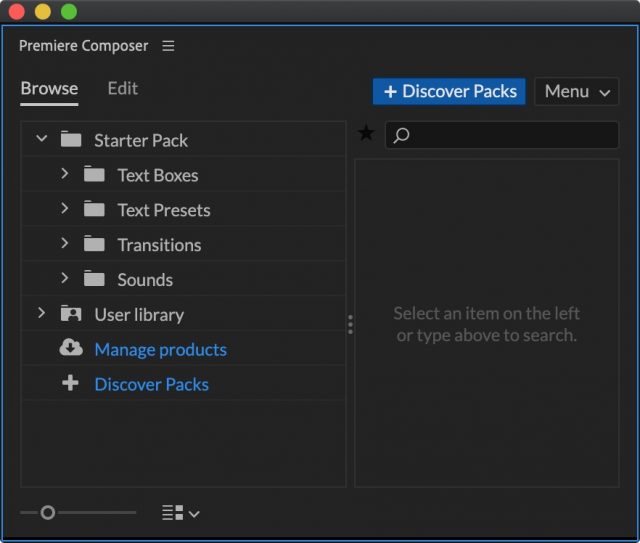Switch to the Edit tab
The image size is (640, 543).
click(x=123, y=88)
